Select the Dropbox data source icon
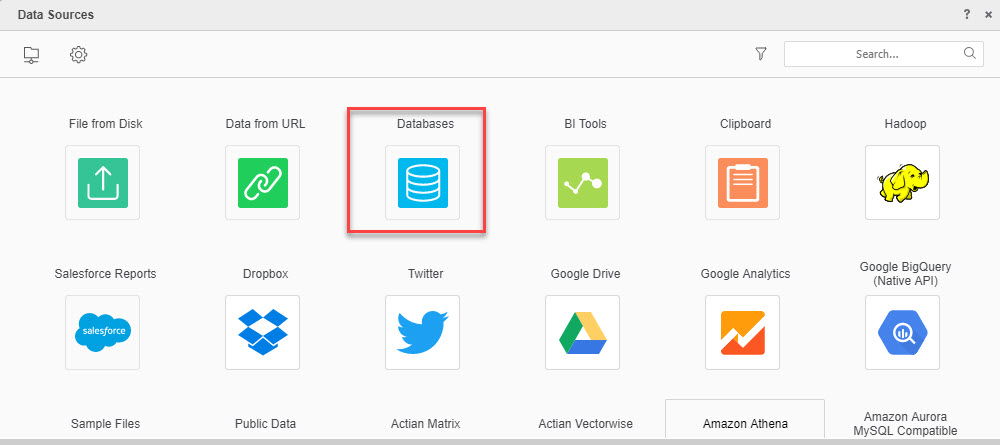The height and width of the screenshot is (445, 1000). tap(263, 332)
